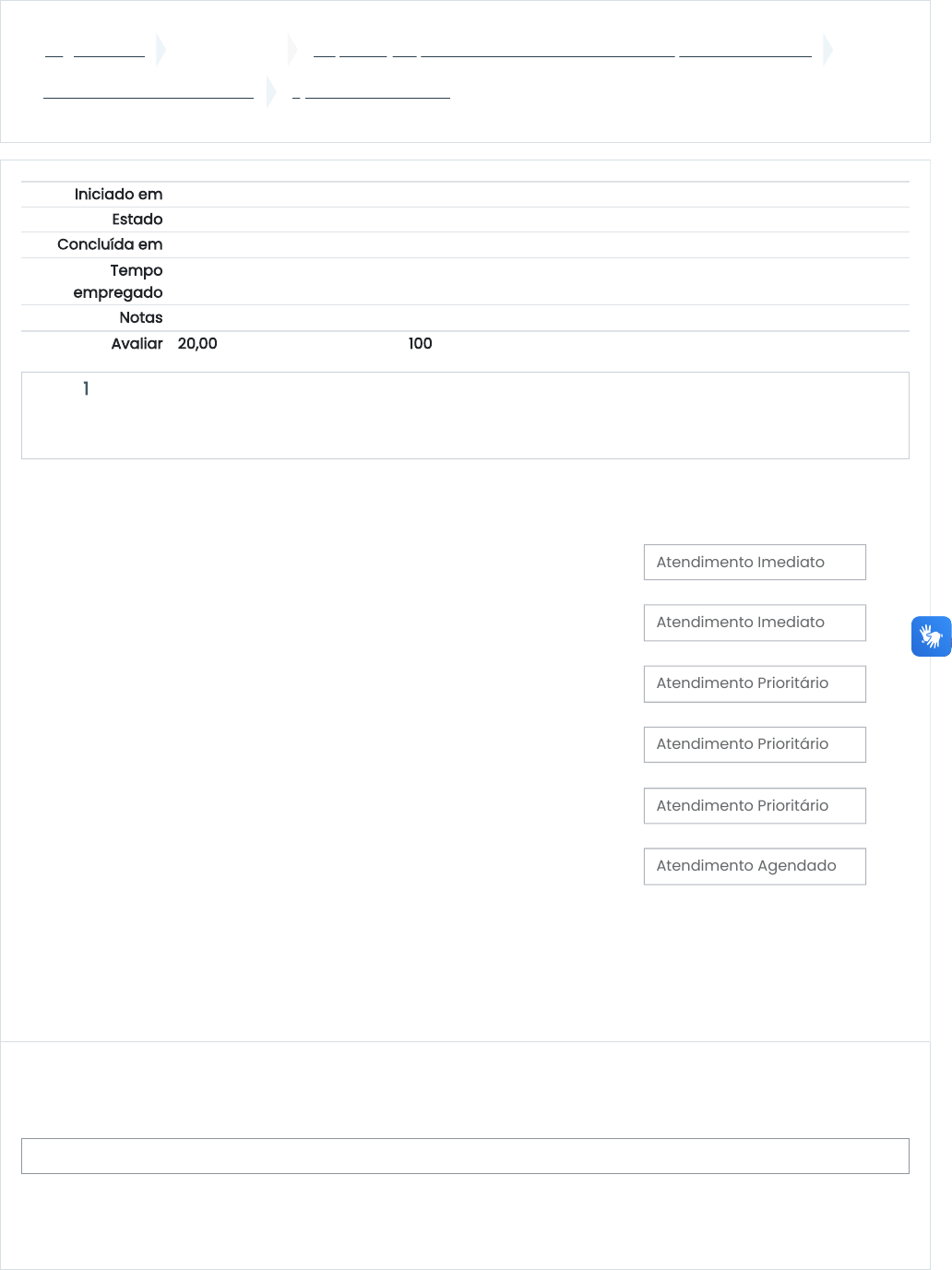Click the Concluída em label
Image resolution: width=952 pixels, height=1270 pixels.
(110, 244)
